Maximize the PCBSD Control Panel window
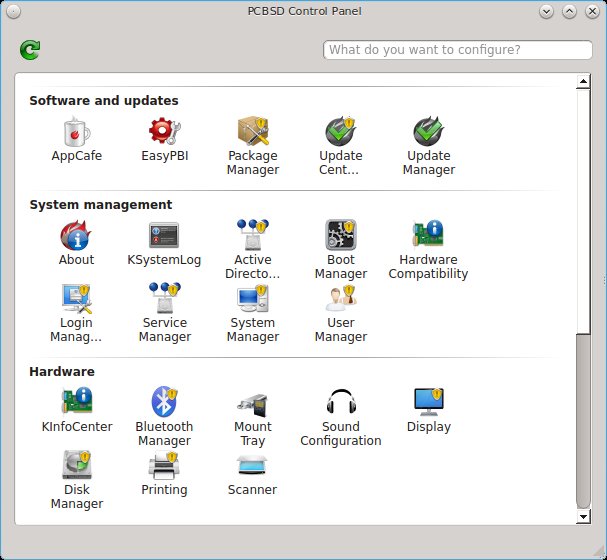This screenshot has height=560, width=607. (x=569, y=12)
